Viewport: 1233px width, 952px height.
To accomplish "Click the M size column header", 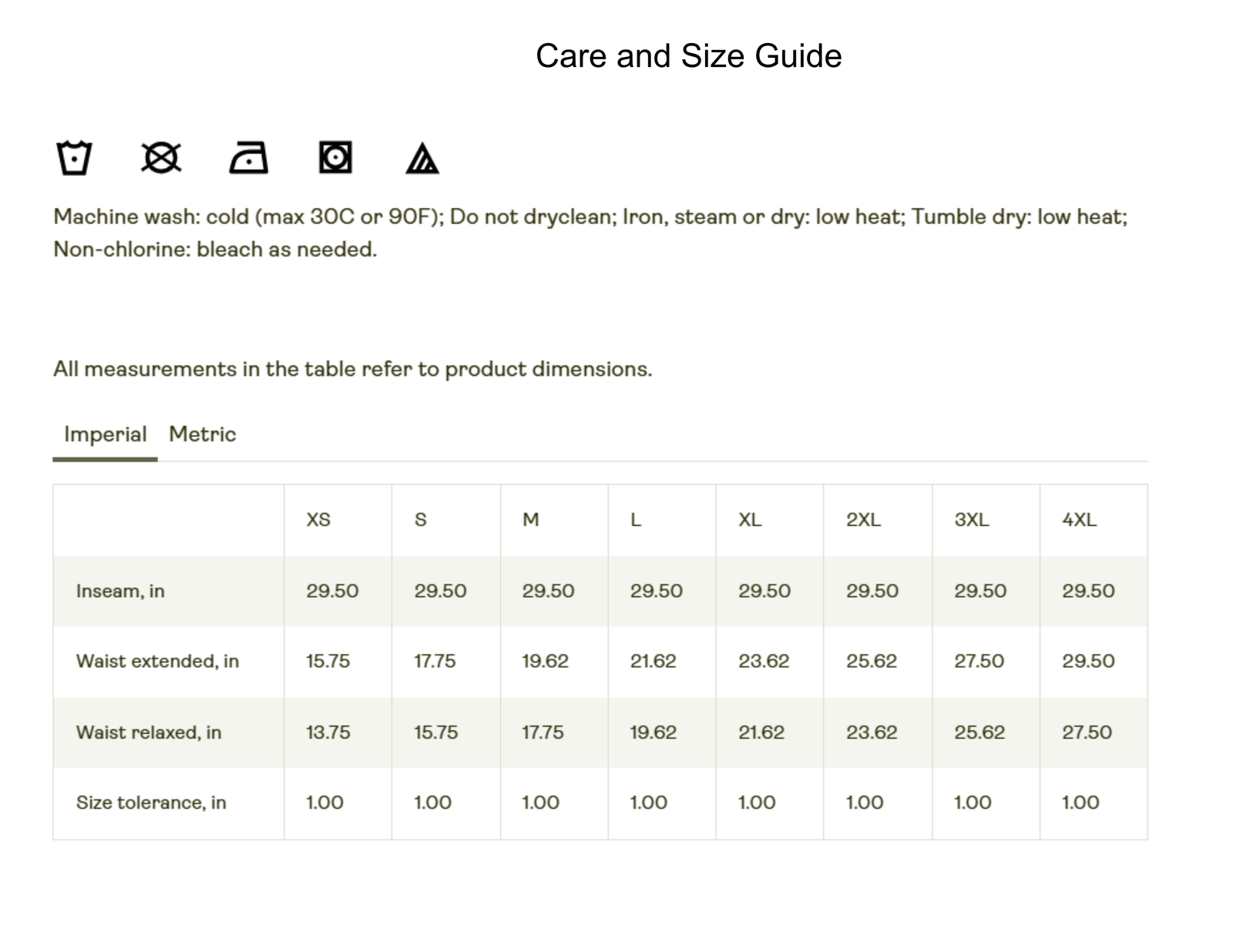I will pyautogui.click(x=530, y=520).
